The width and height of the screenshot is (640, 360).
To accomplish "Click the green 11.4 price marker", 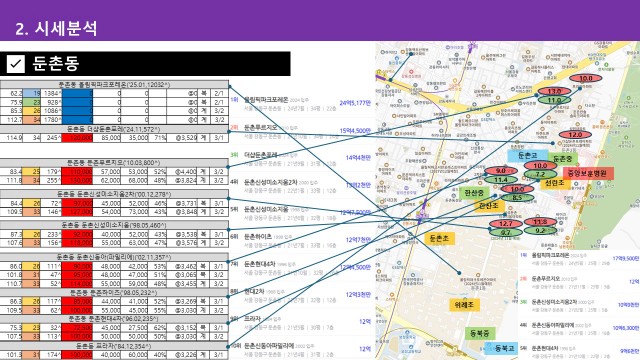I will (x=501, y=180).
